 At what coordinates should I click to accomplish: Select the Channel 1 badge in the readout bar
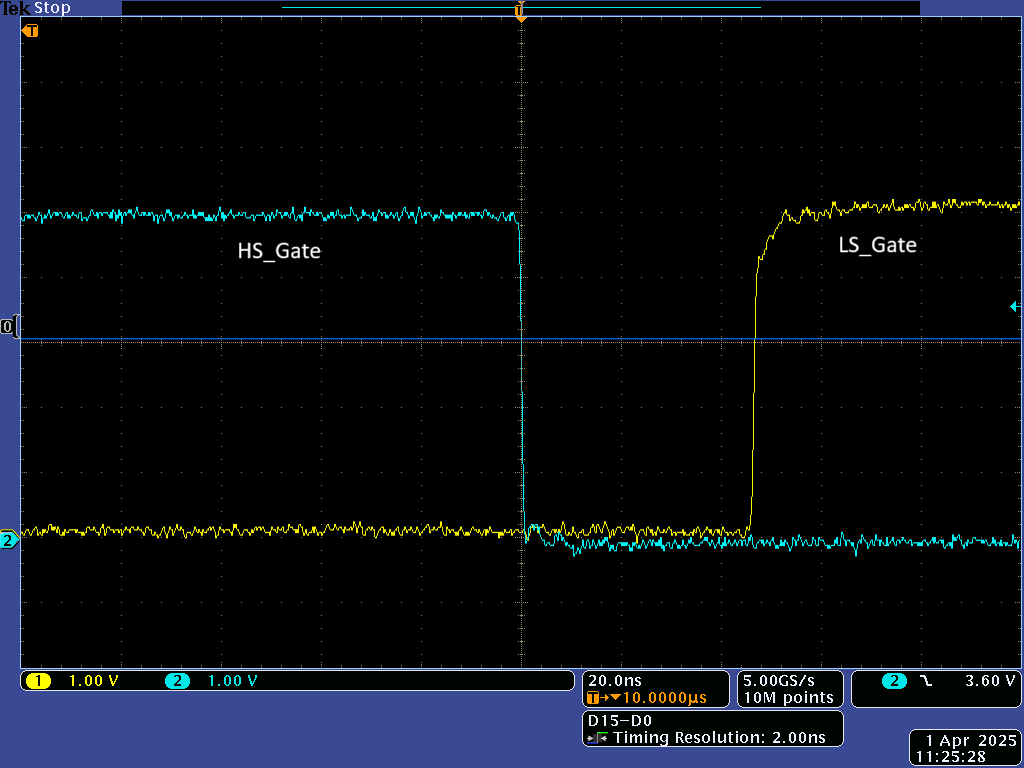tap(40, 680)
